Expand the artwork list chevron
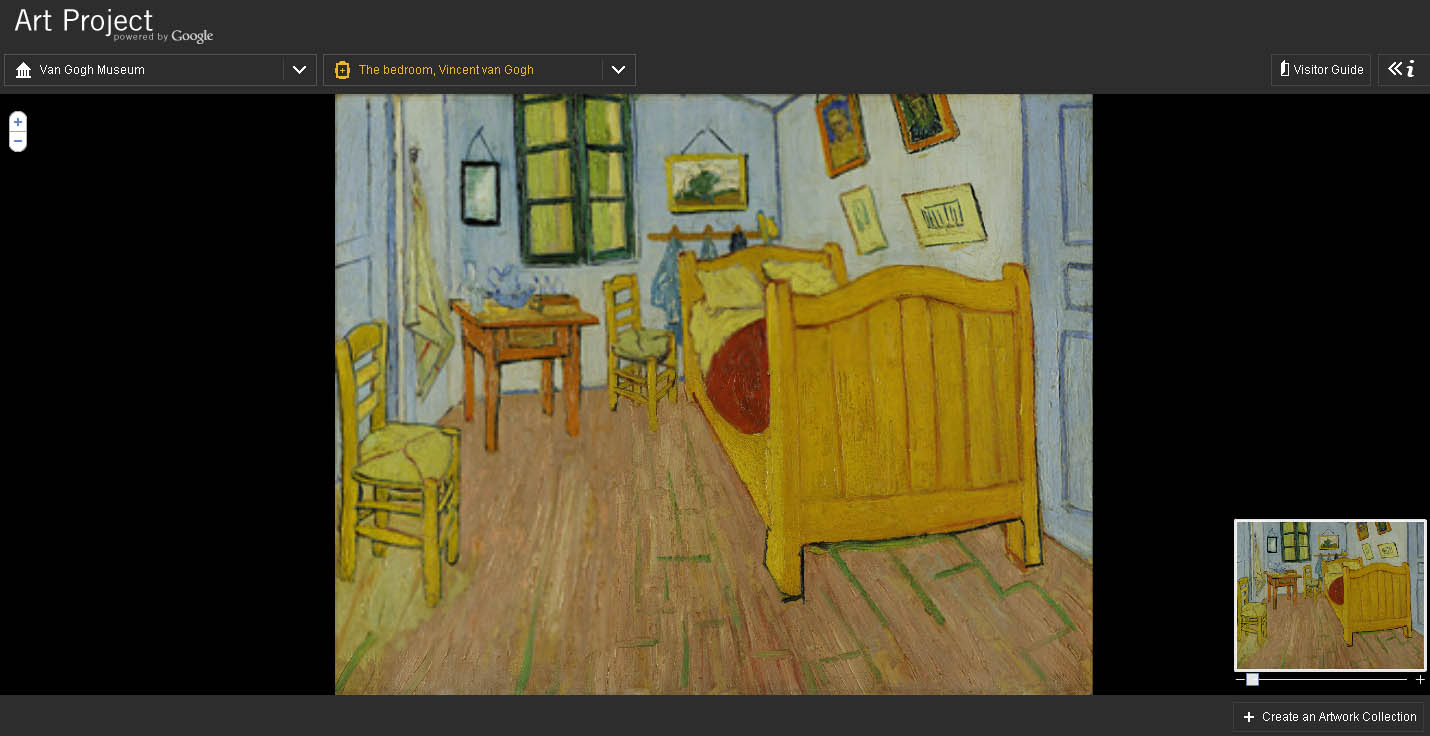The image size is (1430, 736). coord(618,70)
